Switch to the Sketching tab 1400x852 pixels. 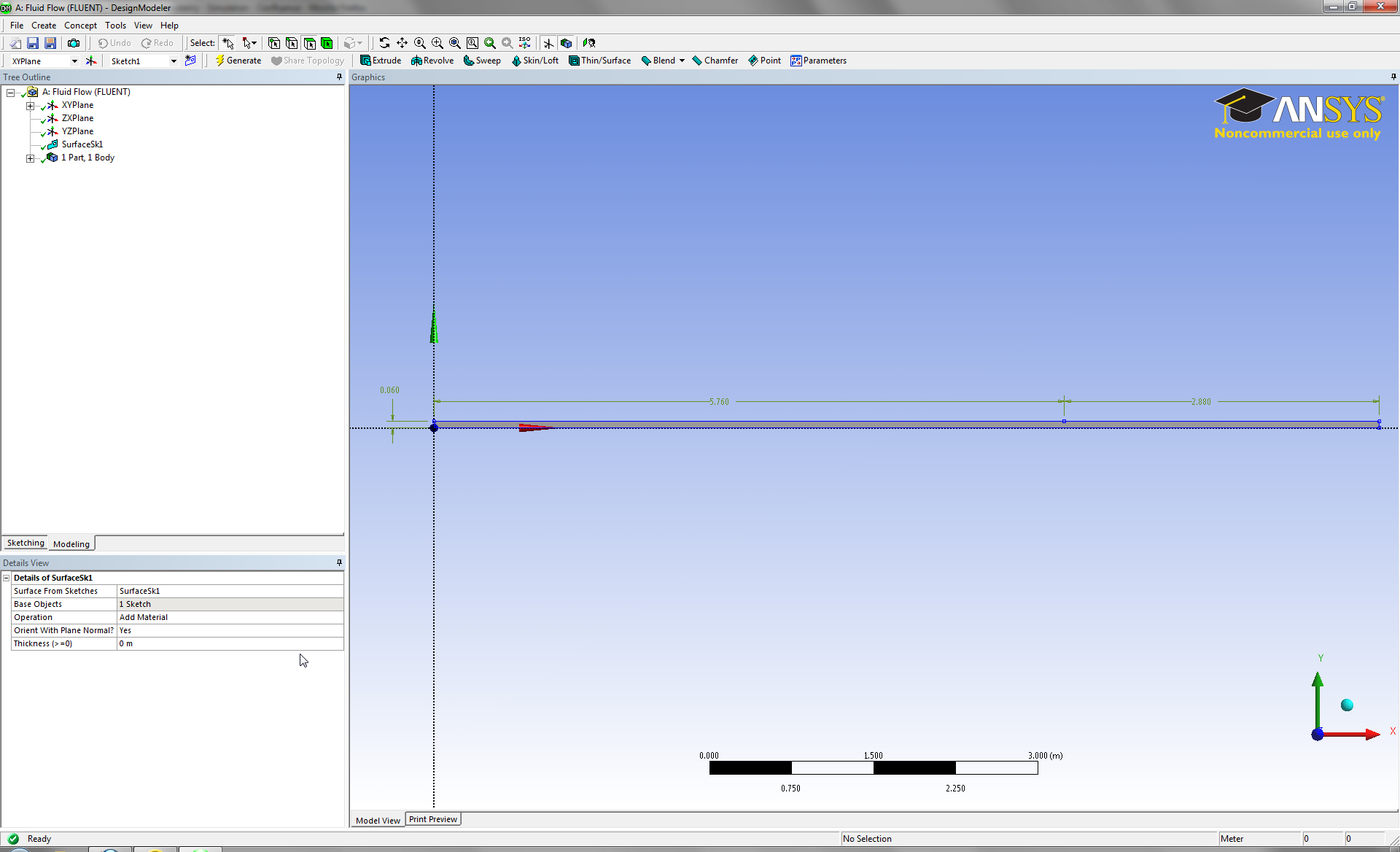coord(26,543)
